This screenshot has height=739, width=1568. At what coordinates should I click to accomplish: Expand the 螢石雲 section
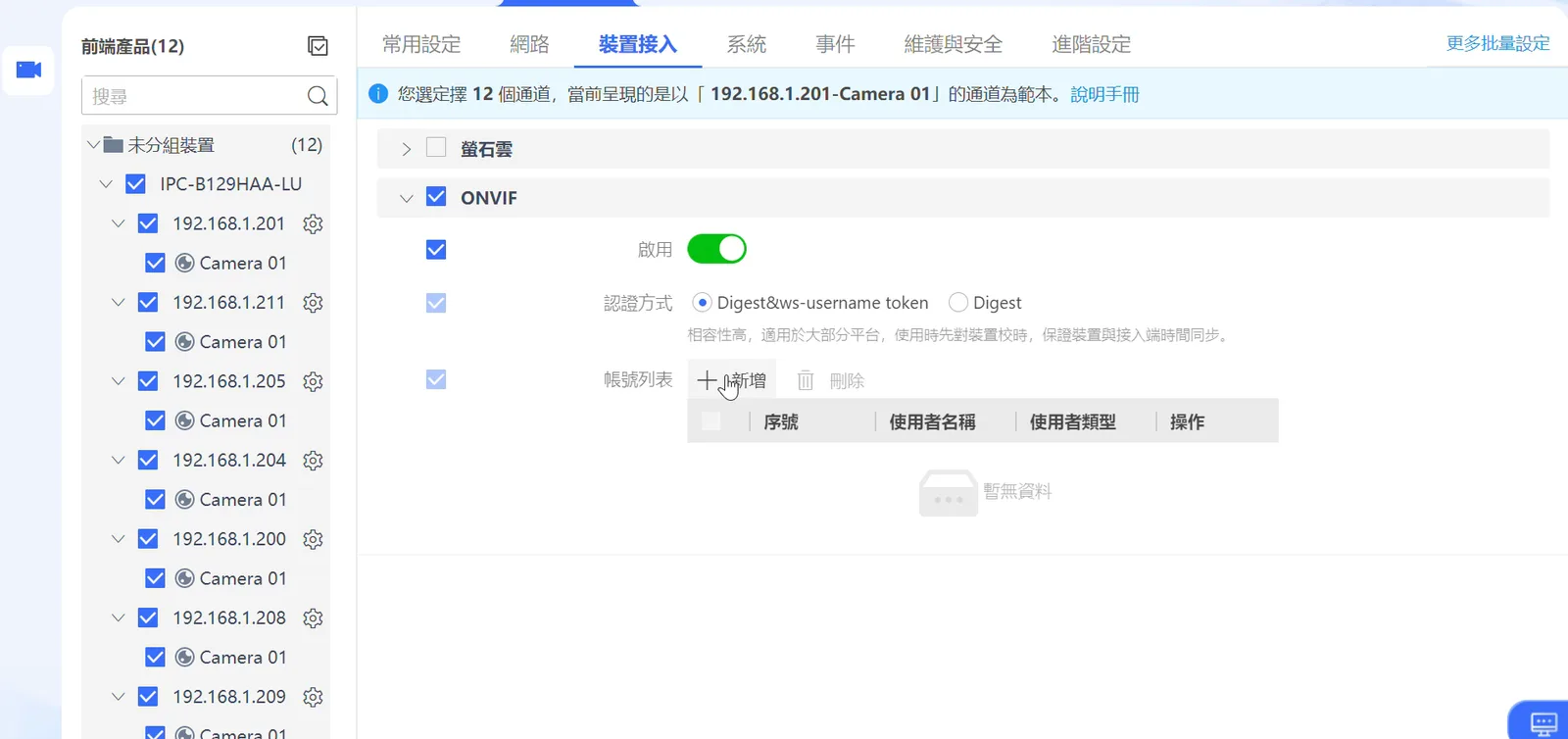(x=406, y=149)
